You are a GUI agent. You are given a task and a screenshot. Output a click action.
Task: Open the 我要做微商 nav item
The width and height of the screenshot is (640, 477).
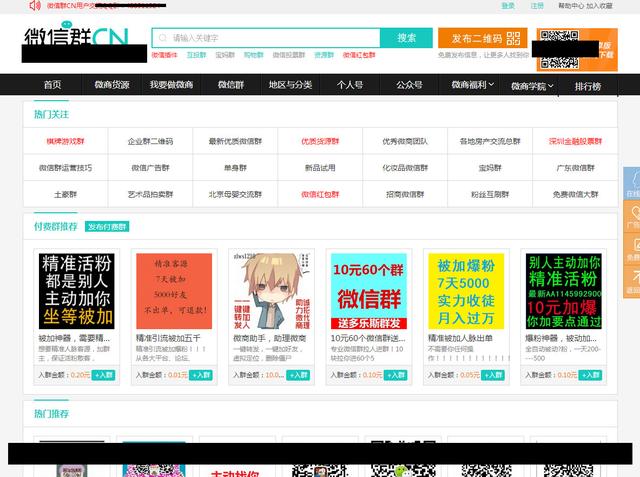tap(171, 84)
